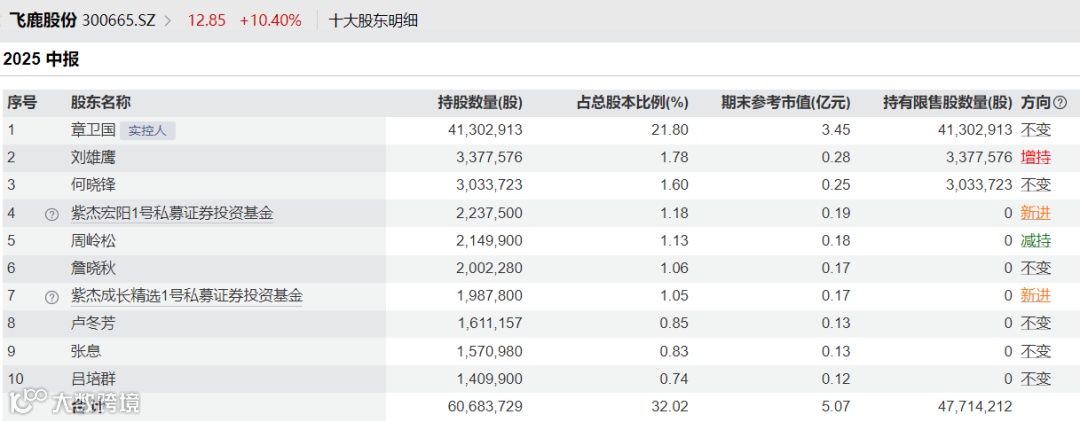Select shareholder 周岭松
The width and height of the screenshot is (1080, 422).
(x=93, y=241)
